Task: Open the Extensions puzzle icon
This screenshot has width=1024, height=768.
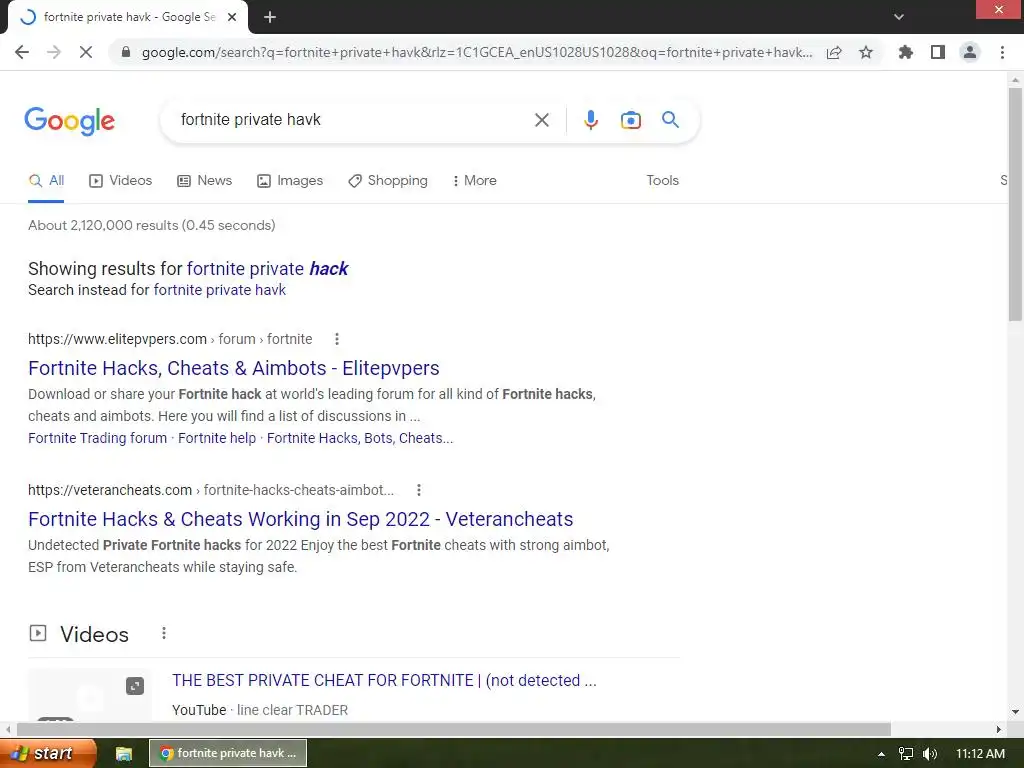Action: point(906,52)
